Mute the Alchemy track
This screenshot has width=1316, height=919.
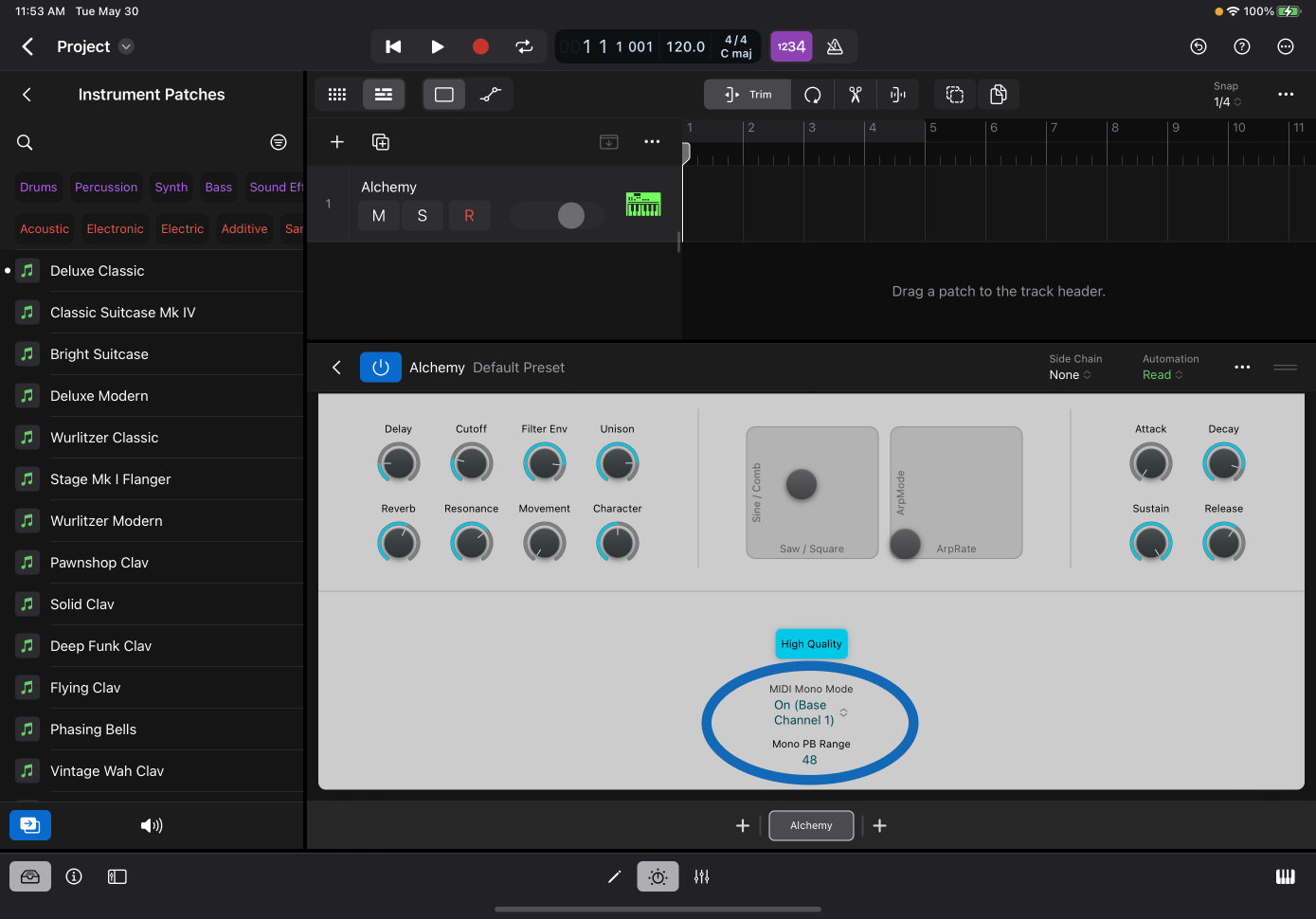(x=378, y=216)
